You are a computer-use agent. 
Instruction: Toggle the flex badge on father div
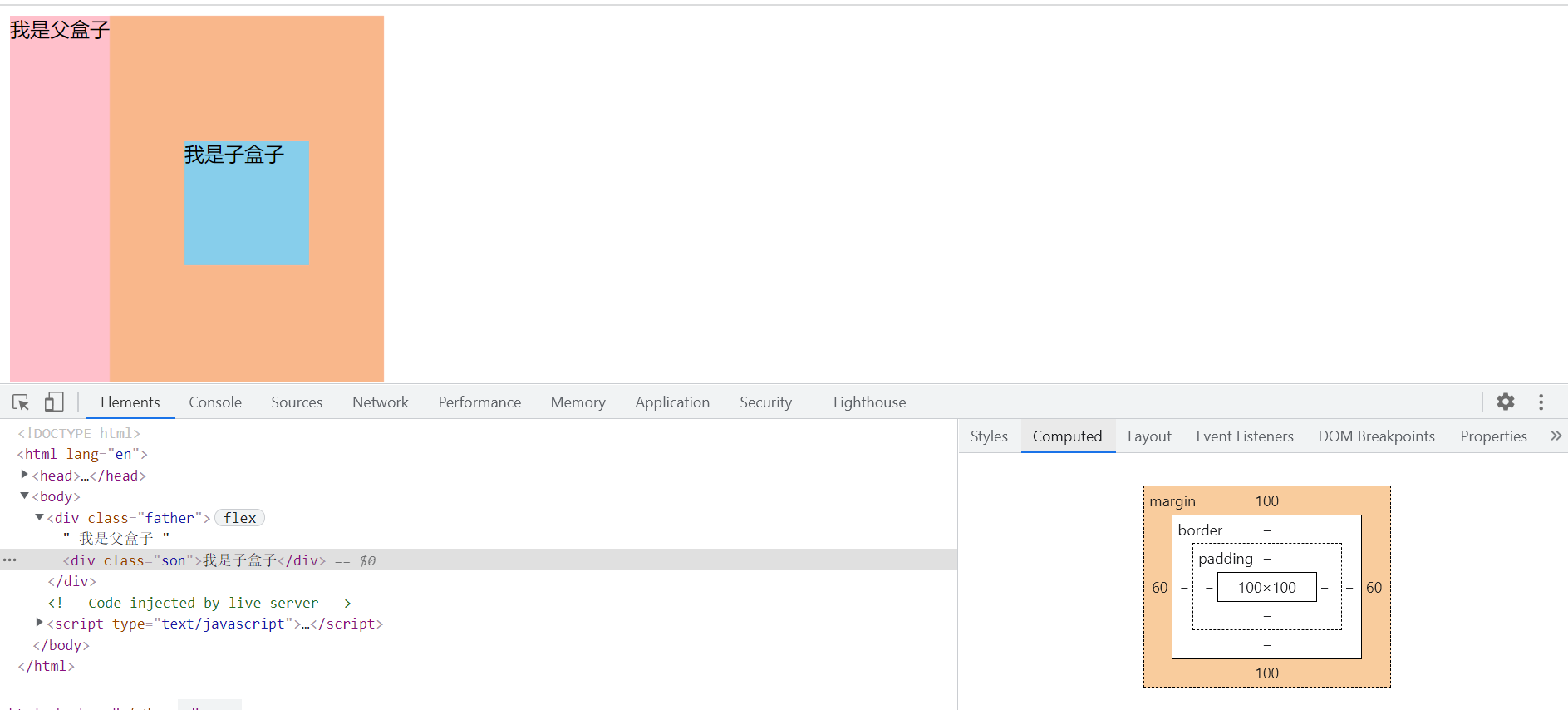[239, 518]
